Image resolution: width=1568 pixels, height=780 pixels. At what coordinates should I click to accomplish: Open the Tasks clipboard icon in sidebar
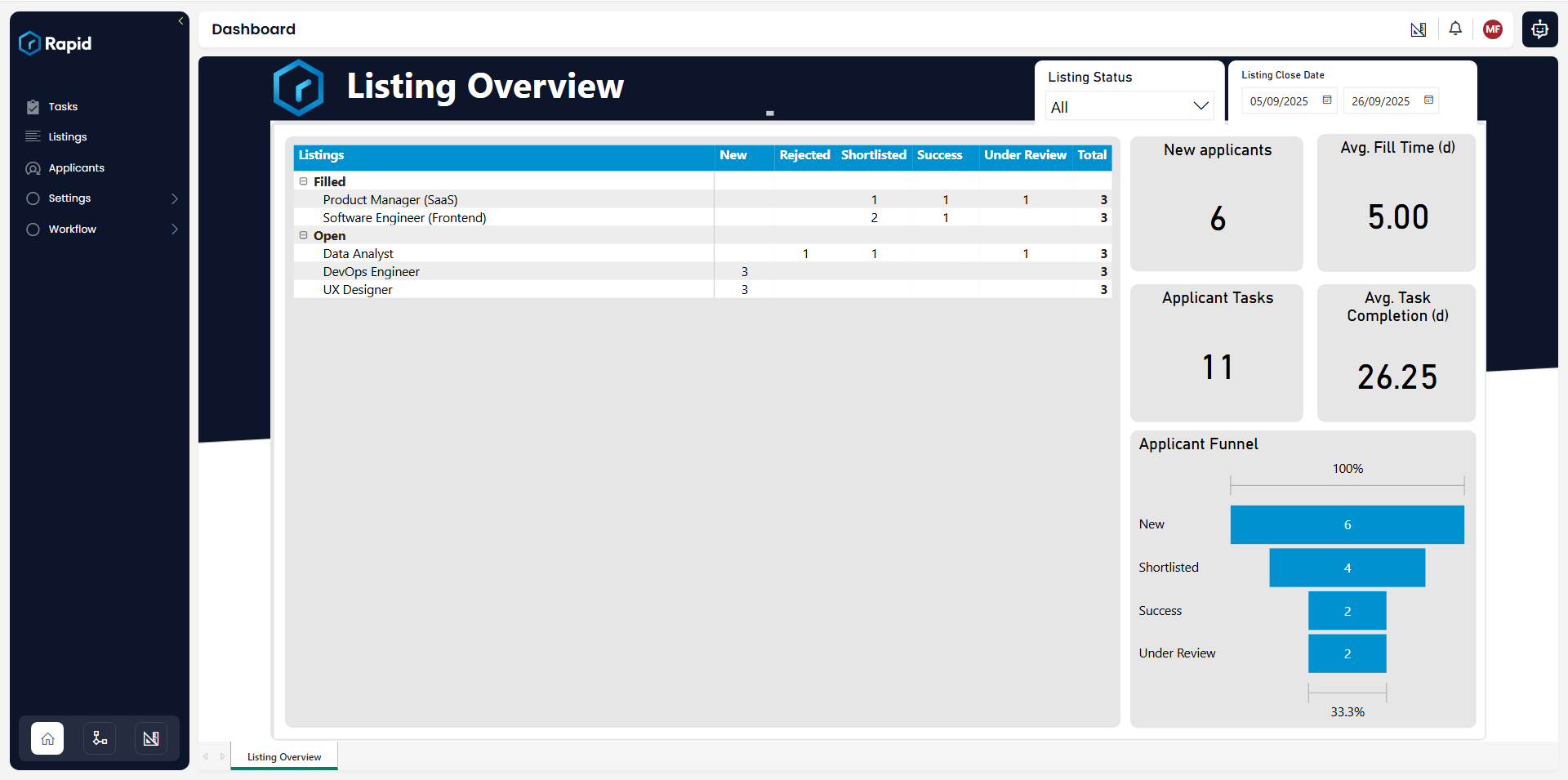click(x=33, y=107)
